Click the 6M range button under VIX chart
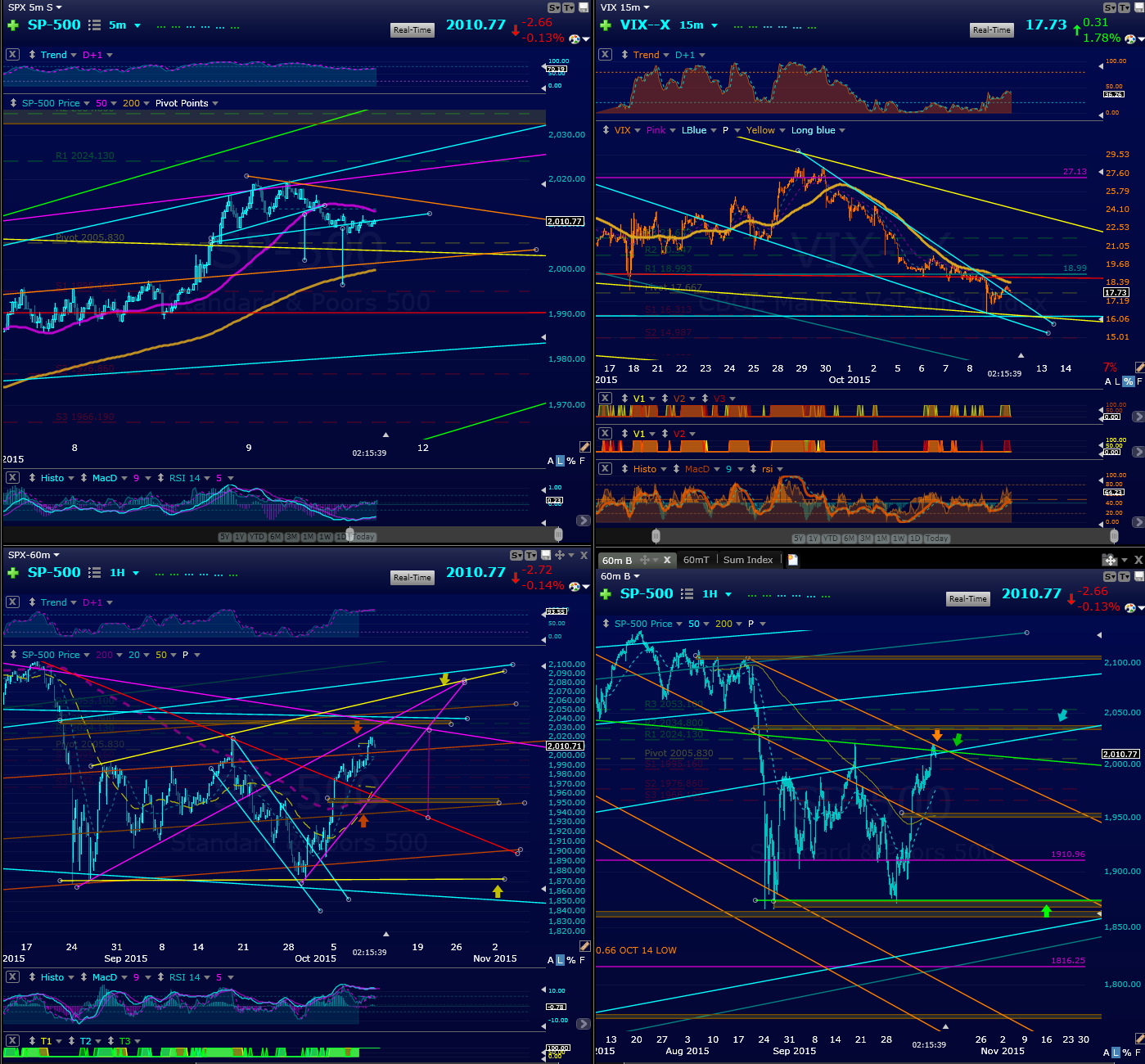 pyautogui.click(x=848, y=539)
